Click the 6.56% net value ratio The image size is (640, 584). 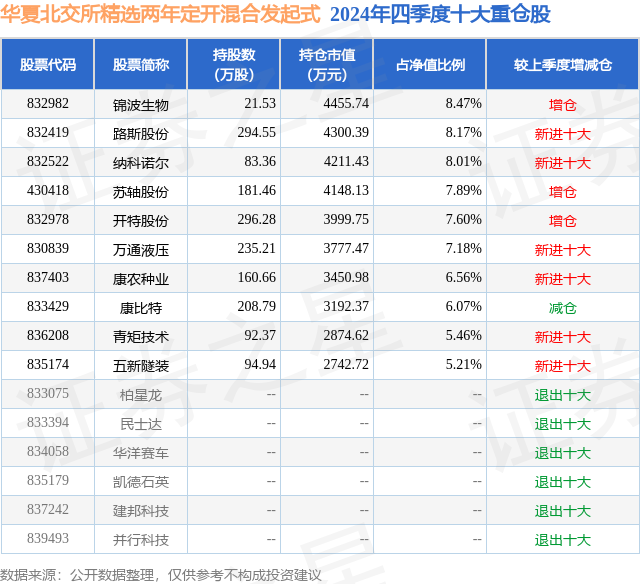(463, 278)
